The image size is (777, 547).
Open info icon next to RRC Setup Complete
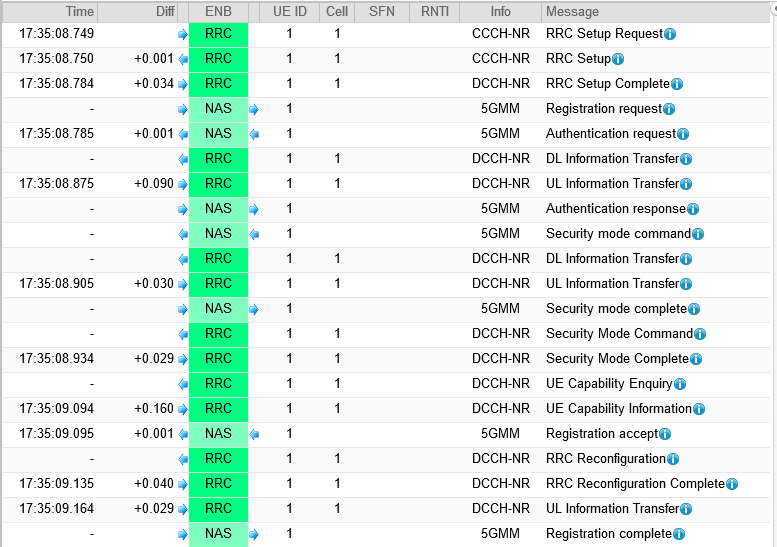coord(677,84)
